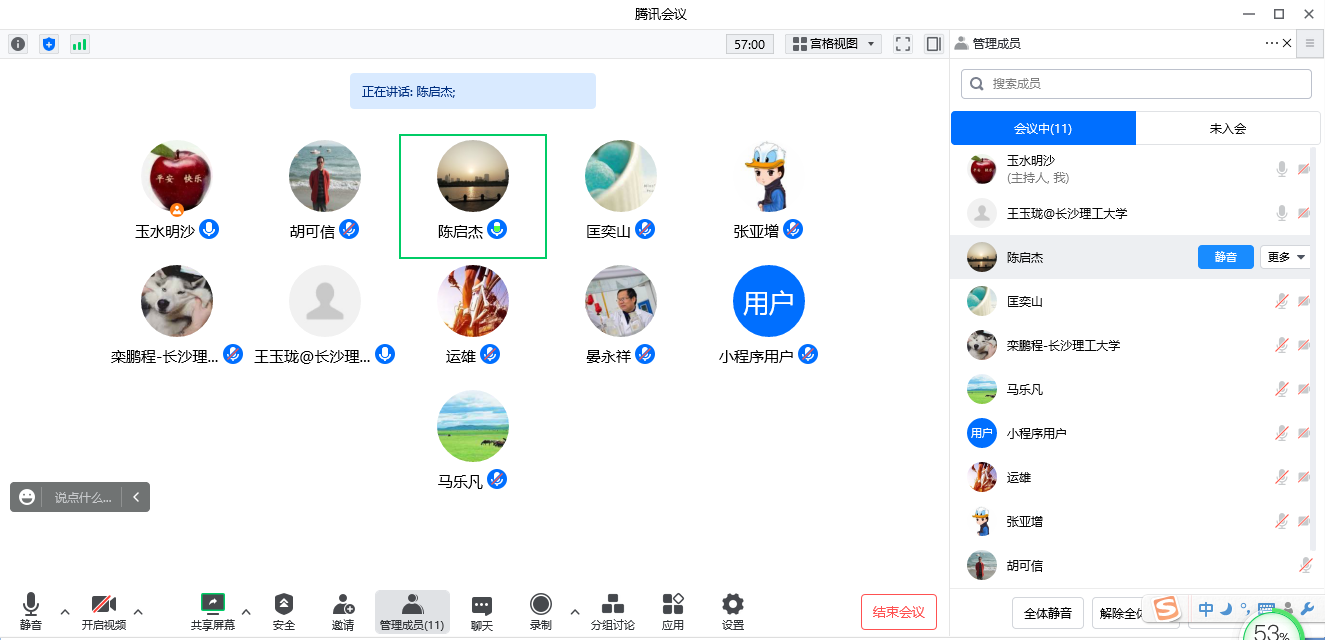Click the search members input field

1136,84
